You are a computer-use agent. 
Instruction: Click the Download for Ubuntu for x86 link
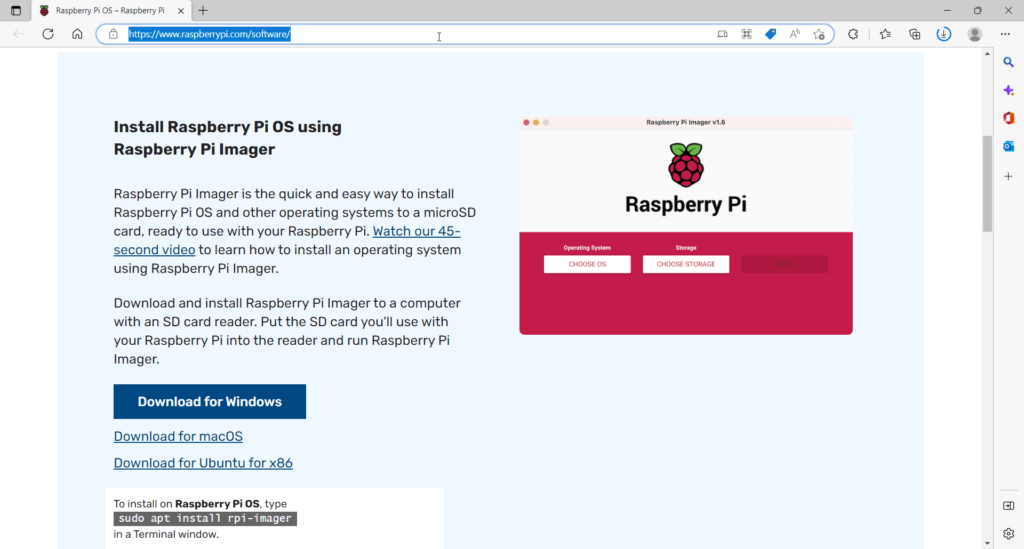[x=203, y=463]
